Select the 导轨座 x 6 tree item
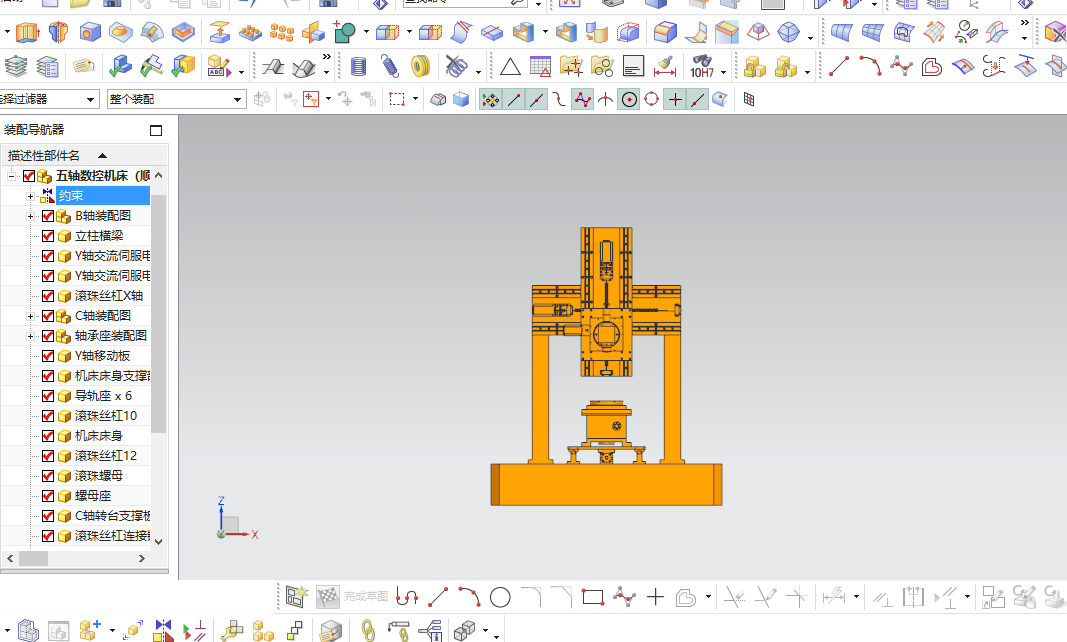 pyautogui.click(x=103, y=396)
